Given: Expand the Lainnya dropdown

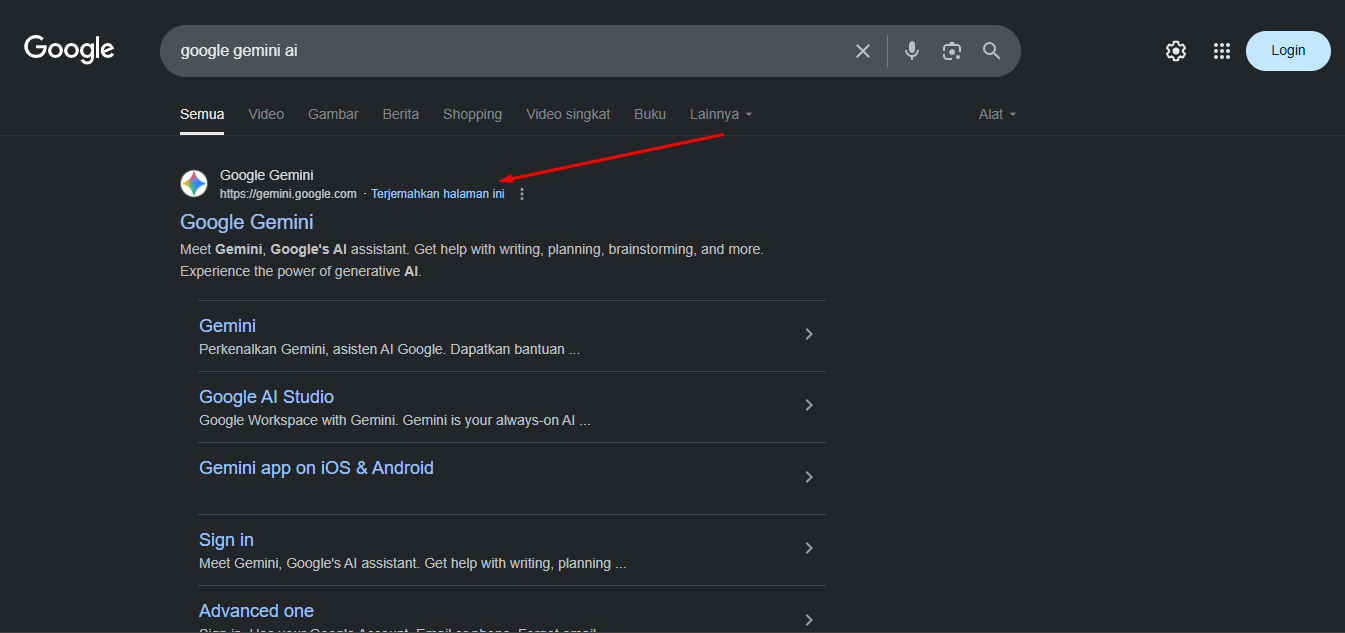Looking at the screenshot, I should coord(721,114).
